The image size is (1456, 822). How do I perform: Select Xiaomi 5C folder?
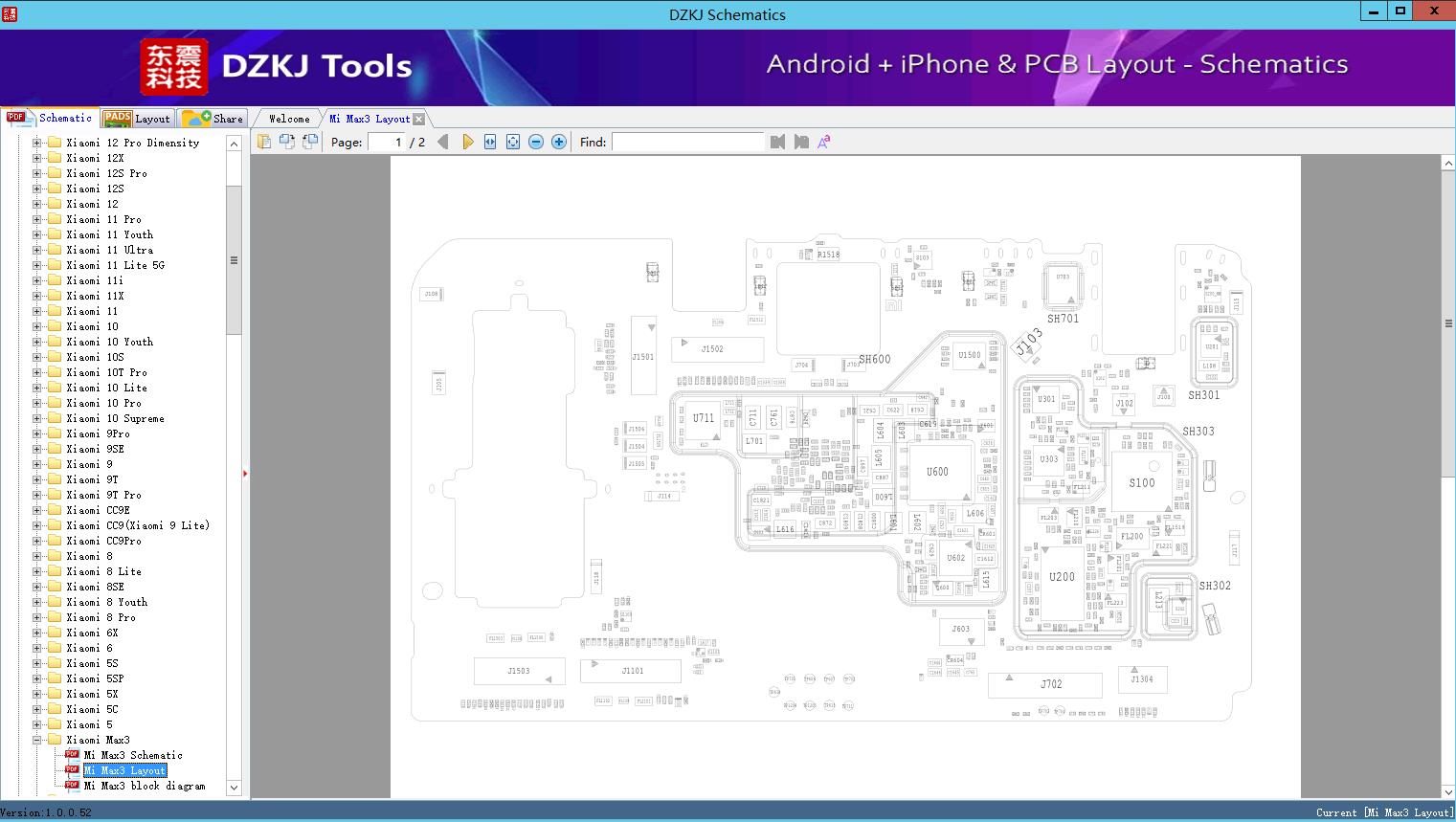tap(92, 709)
